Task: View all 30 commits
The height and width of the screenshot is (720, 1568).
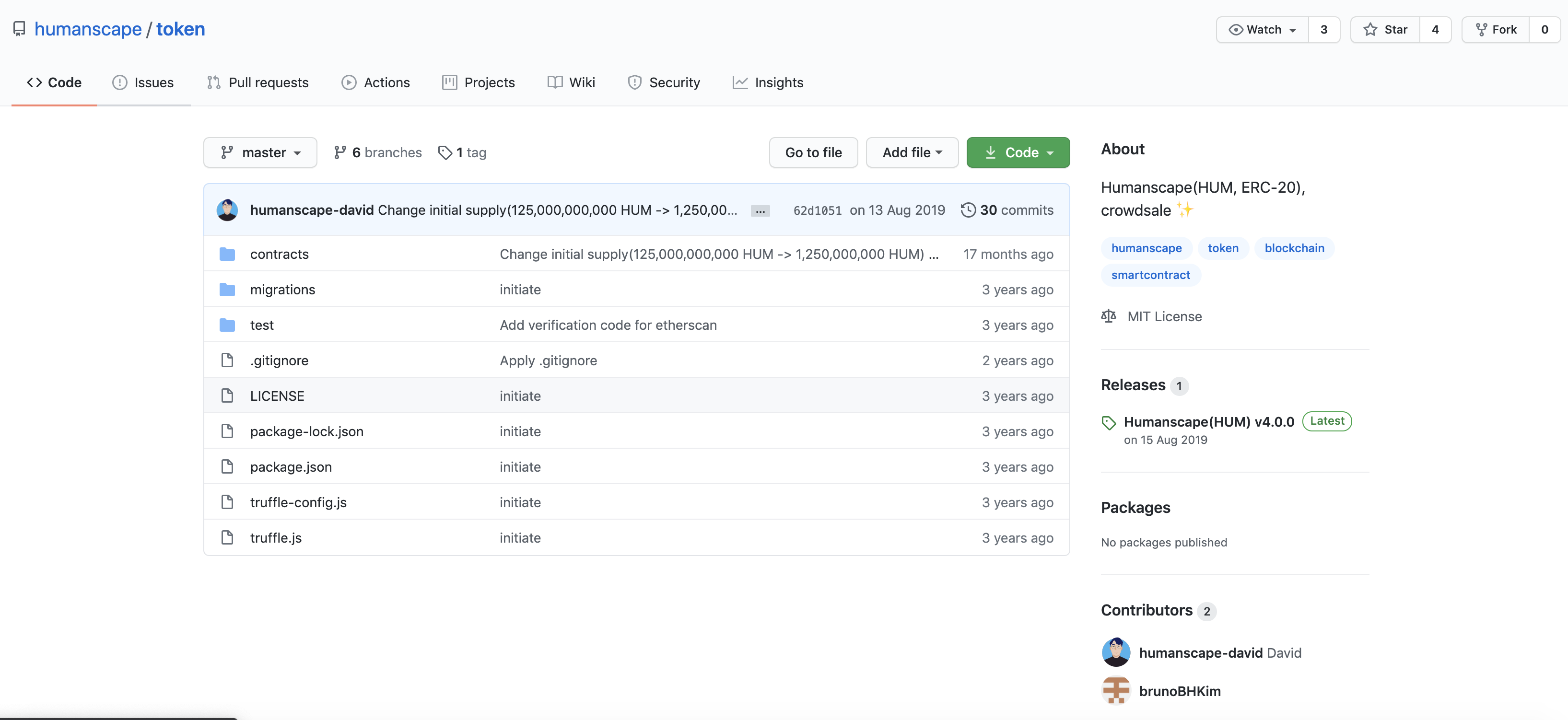Action: coord(1007,210)
